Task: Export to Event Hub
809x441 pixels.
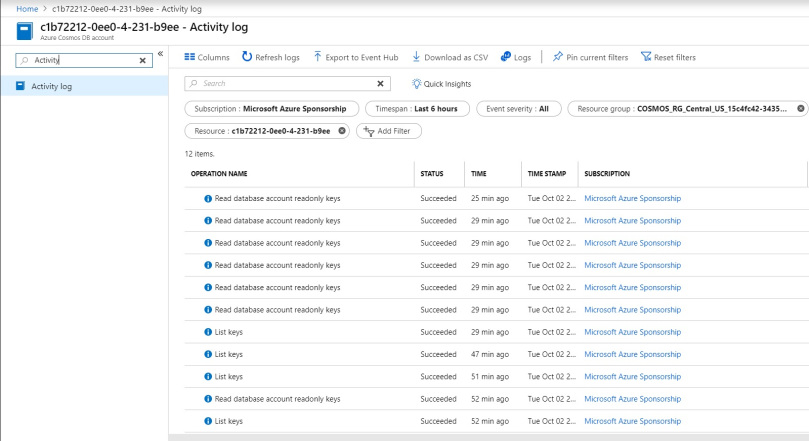Action: click(x=356, y=57)
